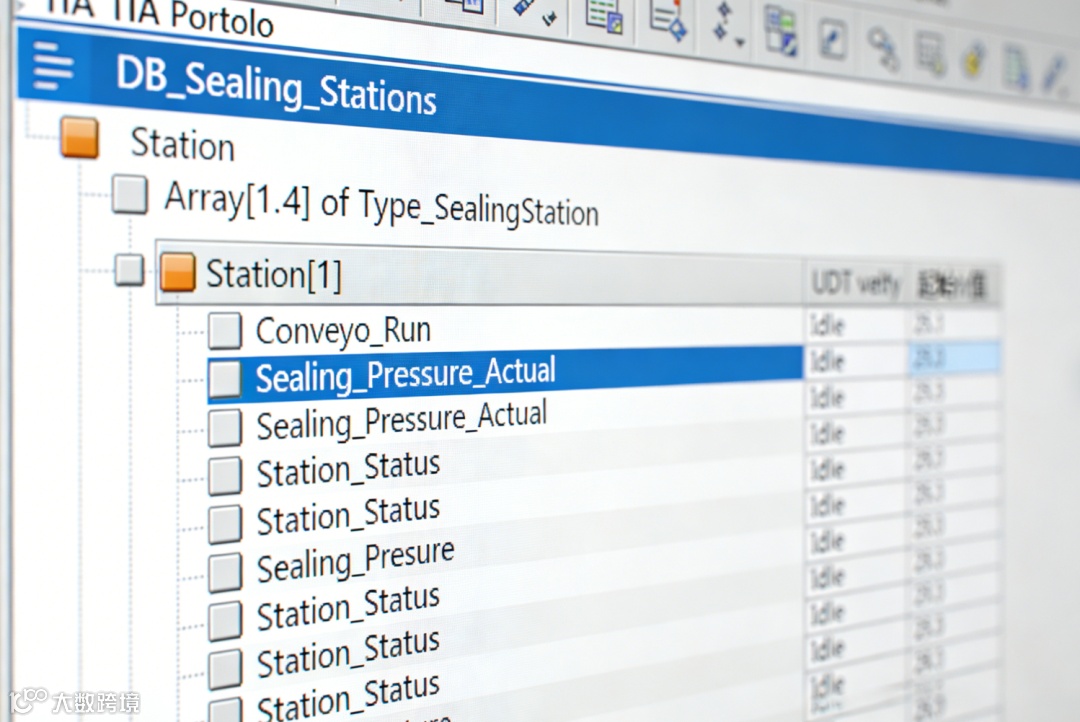This screenshot has width=1080, height=722.
Task: Click the hamburger list icon beside DB_Sealing_Stations
Action: coord(52,65)
